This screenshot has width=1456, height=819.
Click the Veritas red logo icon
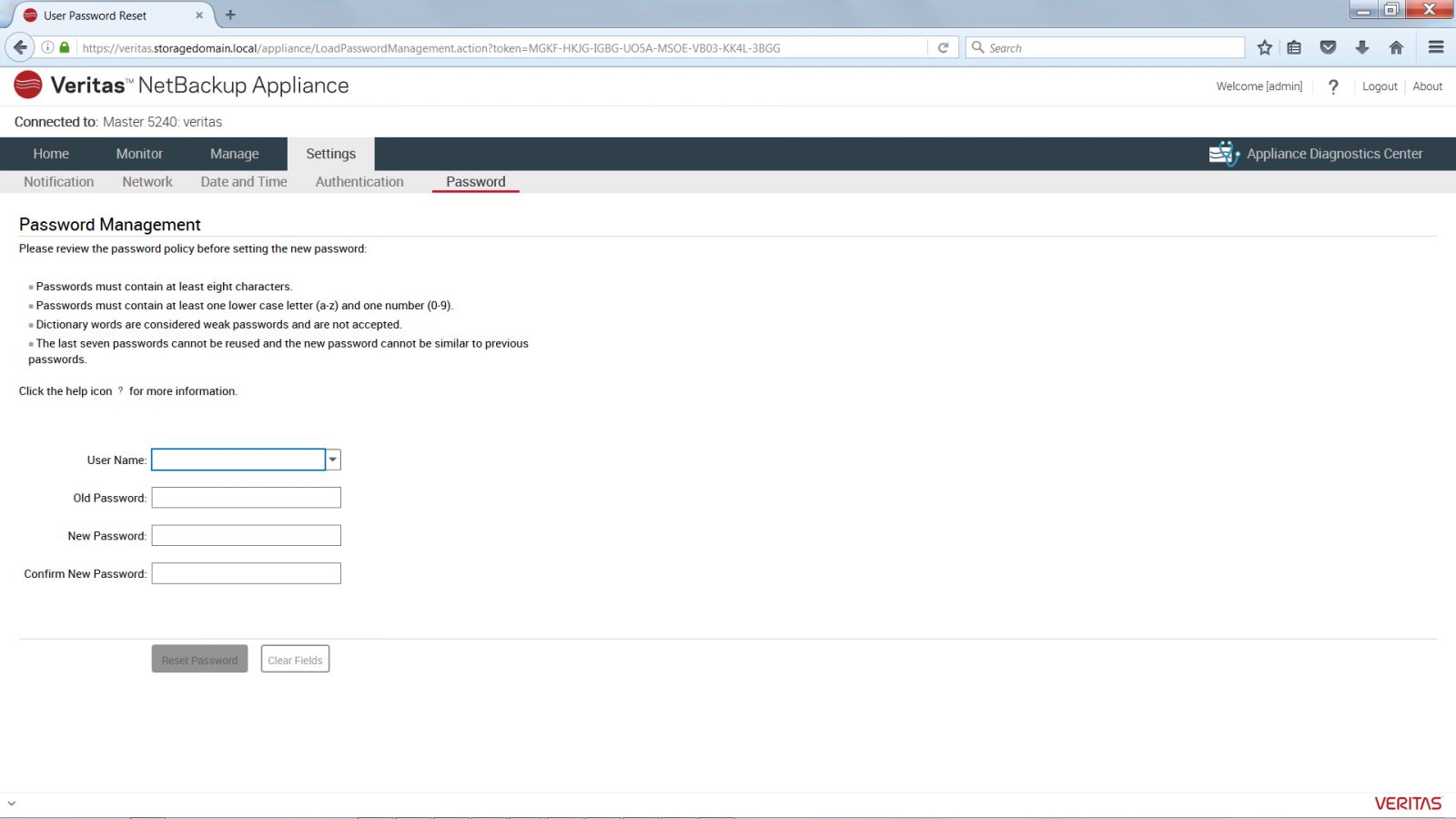pyautogui.click(x=28, y=85)
